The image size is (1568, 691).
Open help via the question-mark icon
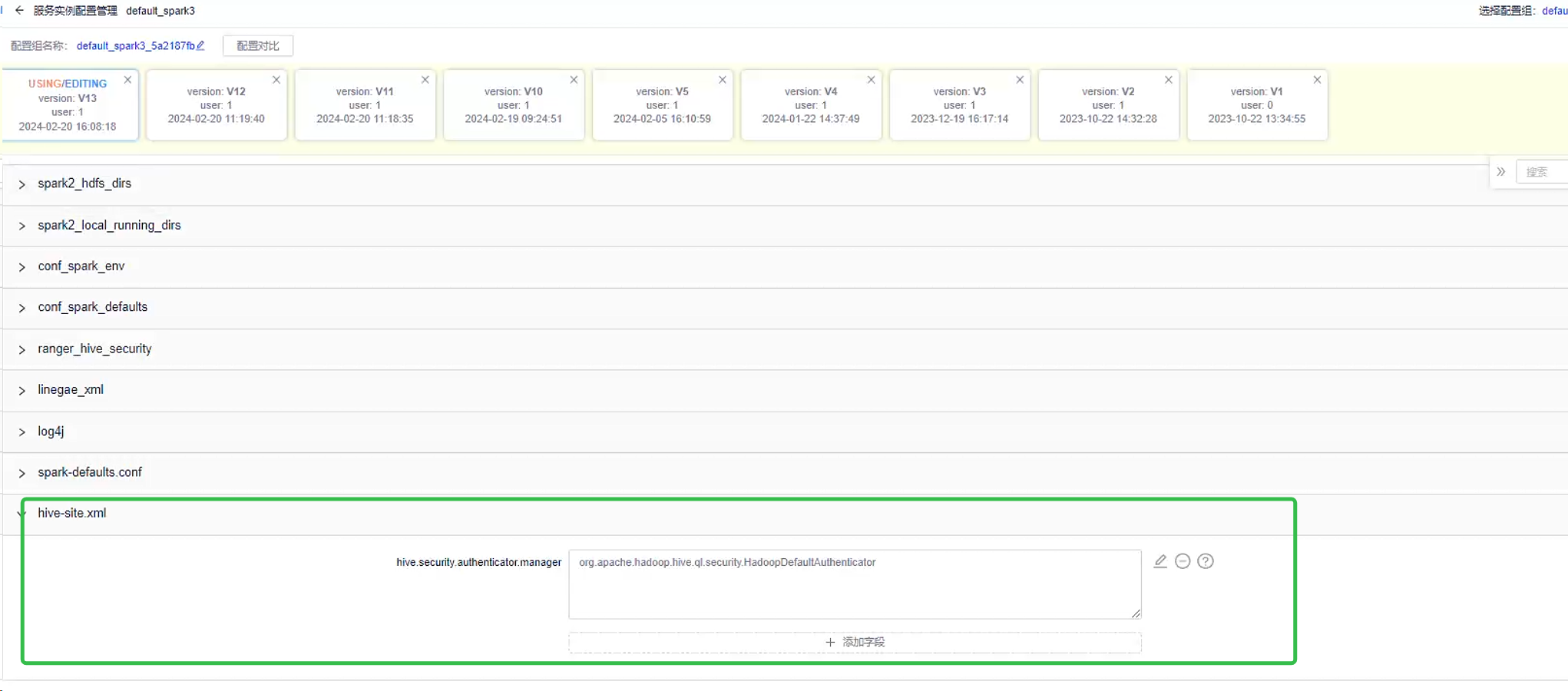[x=1206, y=561]
